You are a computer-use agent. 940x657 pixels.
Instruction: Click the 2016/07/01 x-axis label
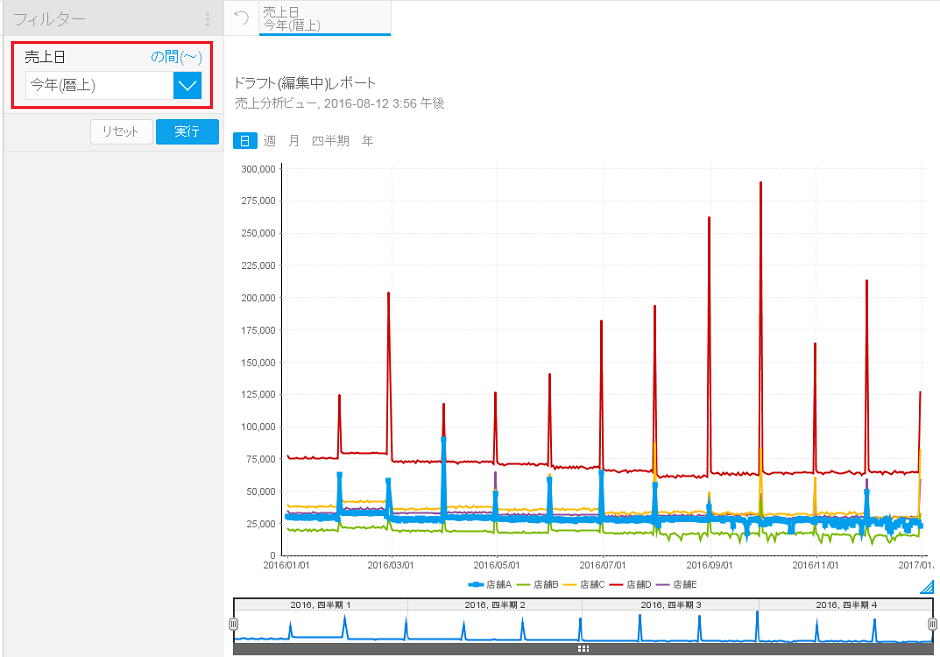(x=602, y=565)
